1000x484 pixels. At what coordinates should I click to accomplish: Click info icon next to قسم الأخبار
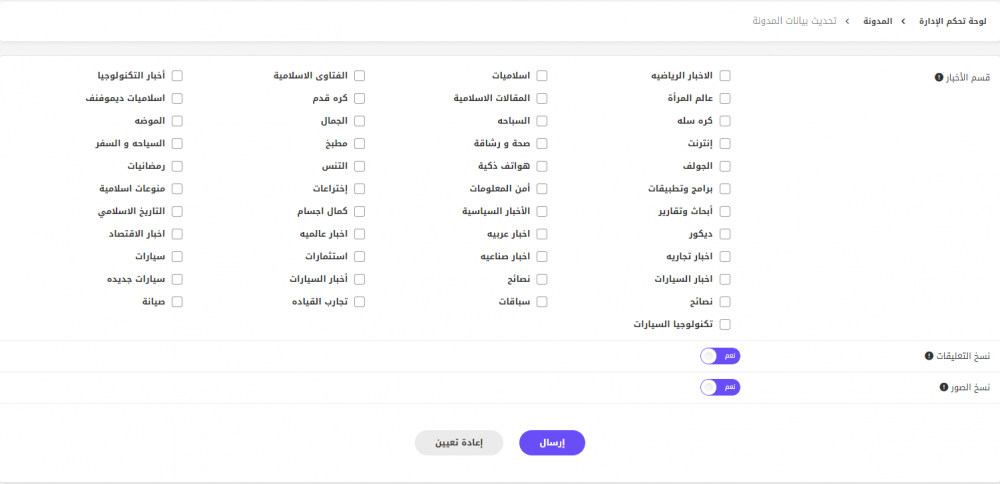click(x=938, y=77)
